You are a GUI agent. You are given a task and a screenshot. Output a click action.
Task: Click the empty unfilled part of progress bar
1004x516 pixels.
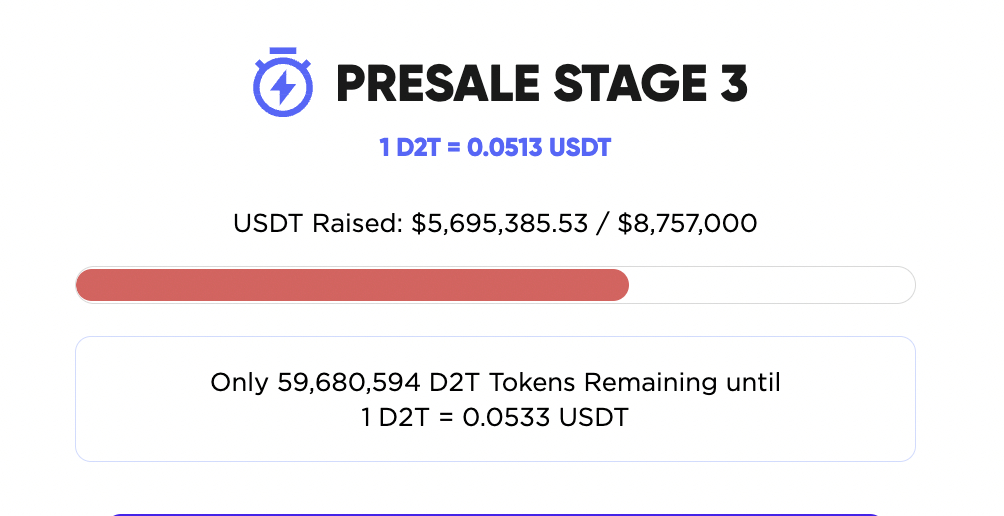[x=772, y=285]
